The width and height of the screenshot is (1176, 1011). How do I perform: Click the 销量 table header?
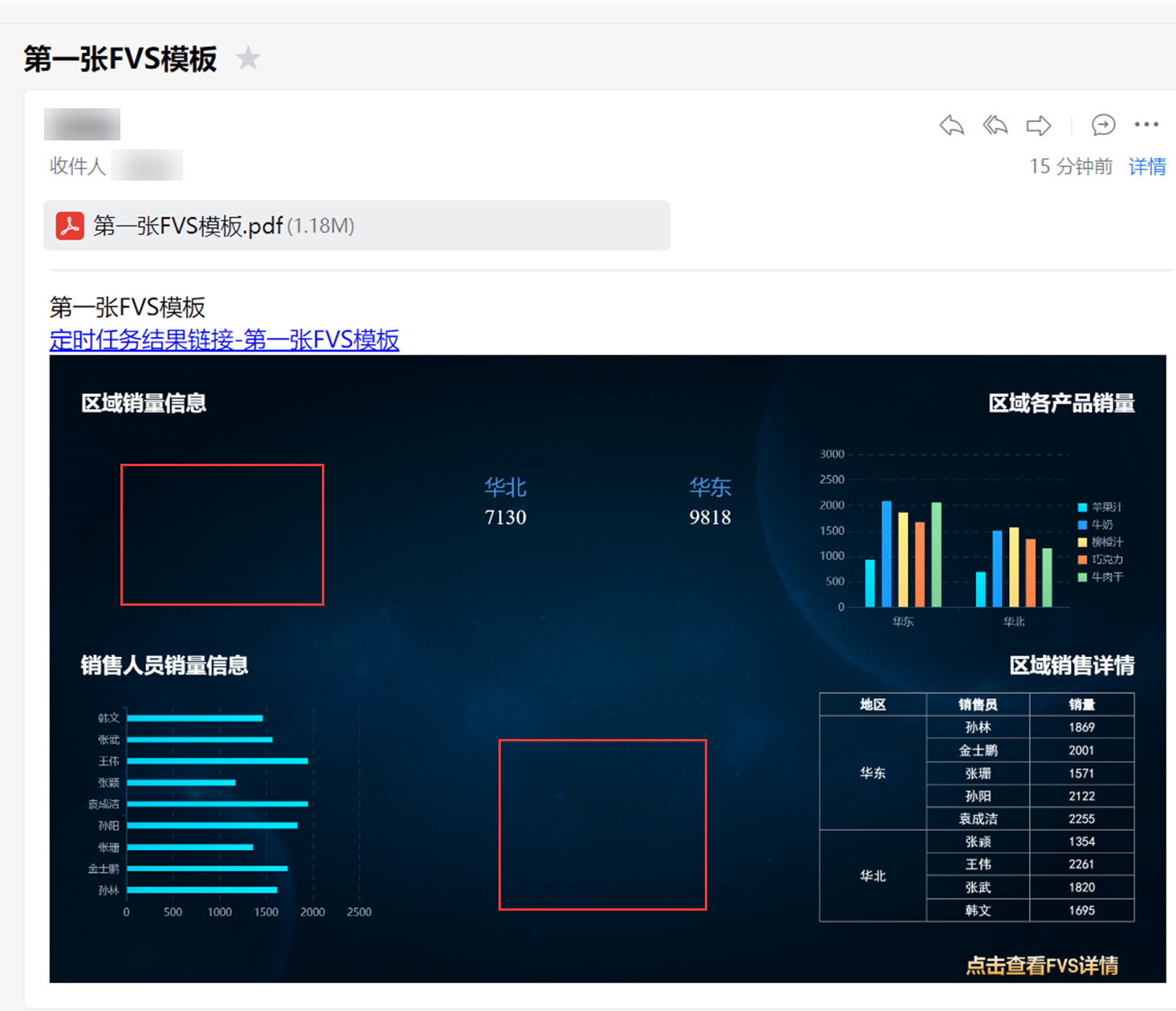(1082, 704)
